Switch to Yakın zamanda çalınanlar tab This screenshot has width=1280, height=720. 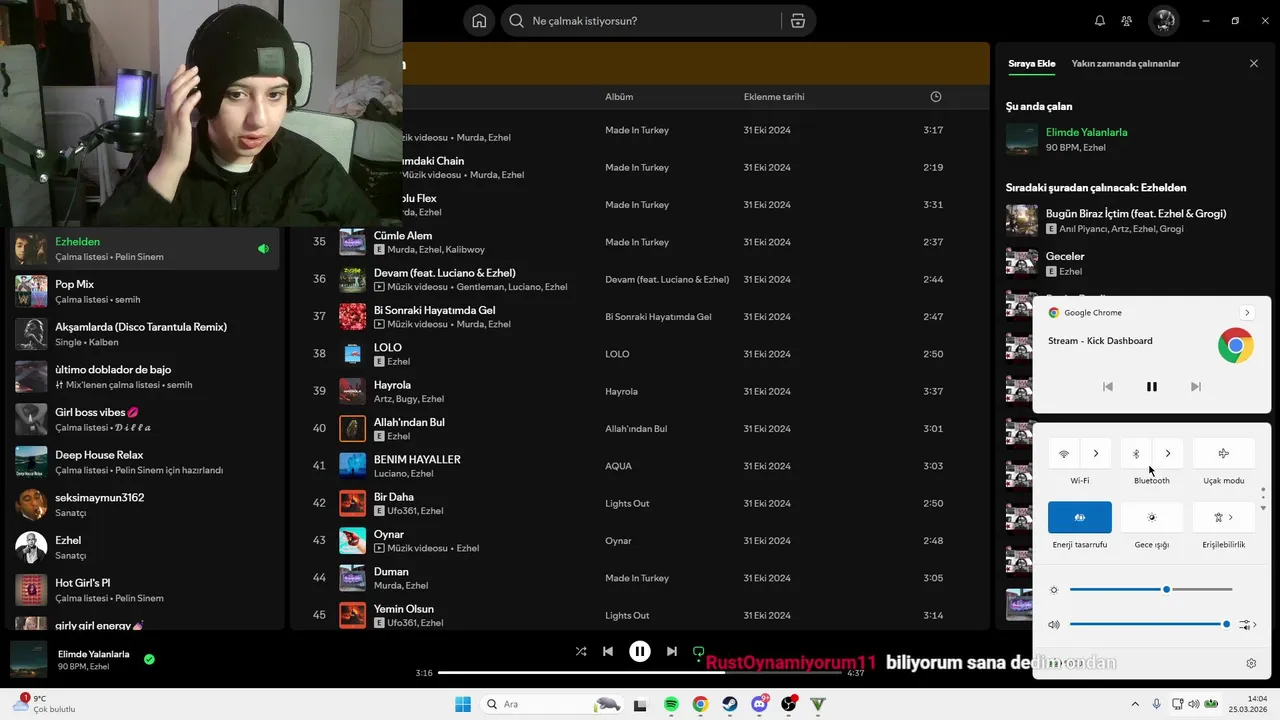click(1125, 63)
